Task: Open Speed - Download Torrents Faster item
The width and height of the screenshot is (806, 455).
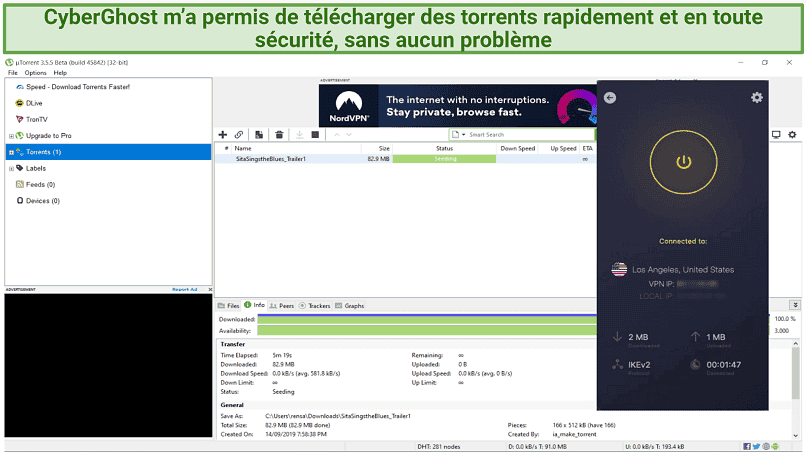Action: point(78,87)
